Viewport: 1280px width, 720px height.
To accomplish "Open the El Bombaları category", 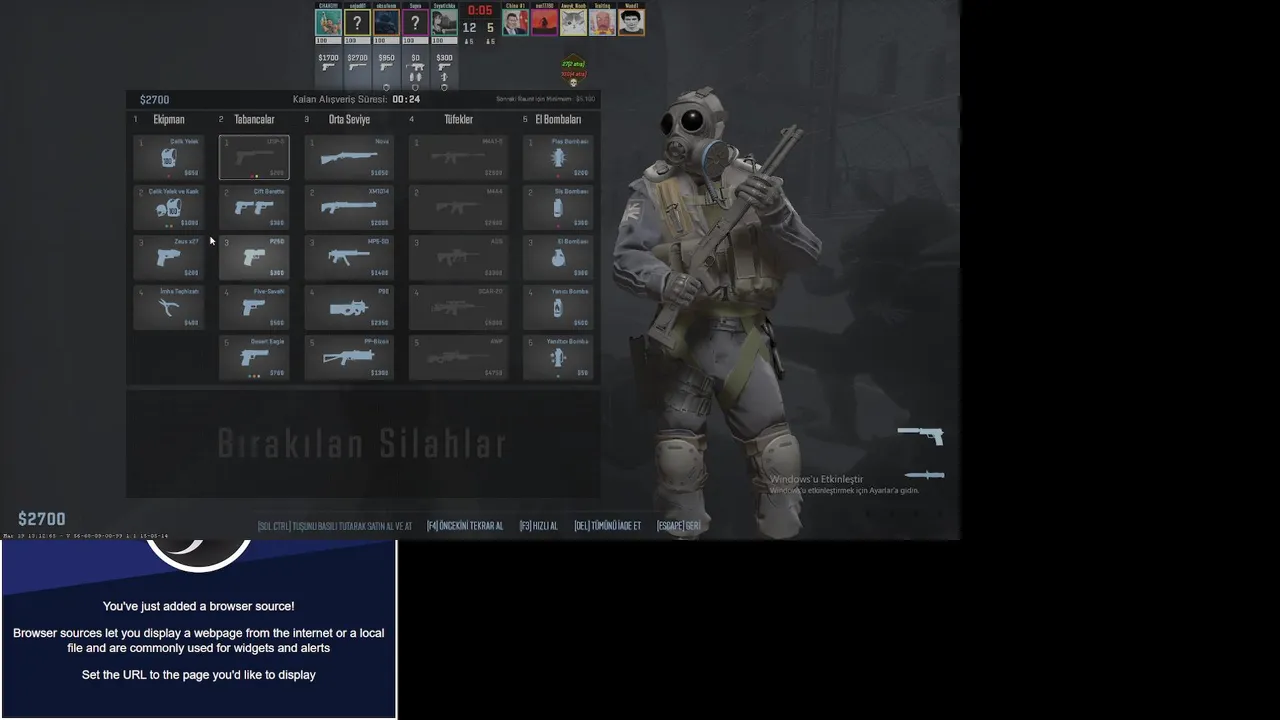I will 558,120.
